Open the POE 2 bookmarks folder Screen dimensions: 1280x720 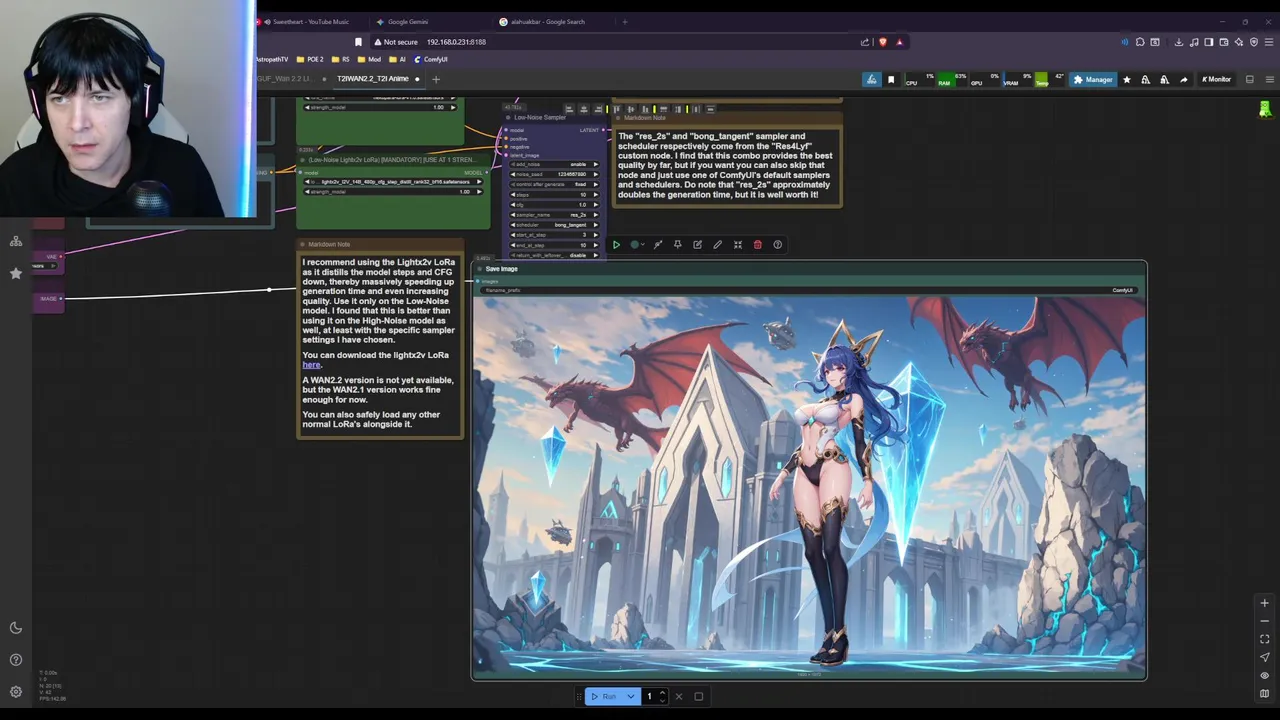coord(309,59)
